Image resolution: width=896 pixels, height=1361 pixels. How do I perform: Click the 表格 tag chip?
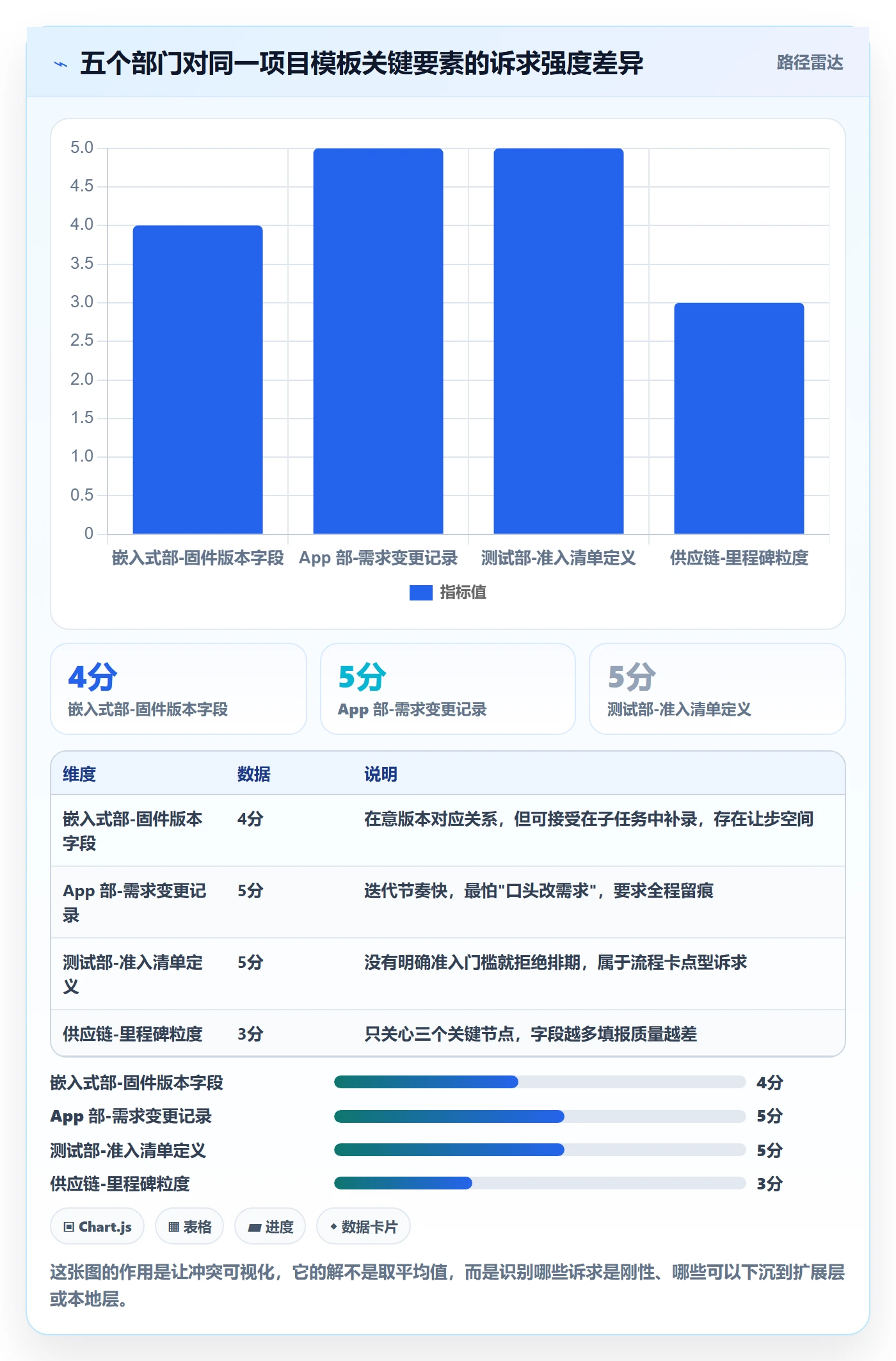189,1227
